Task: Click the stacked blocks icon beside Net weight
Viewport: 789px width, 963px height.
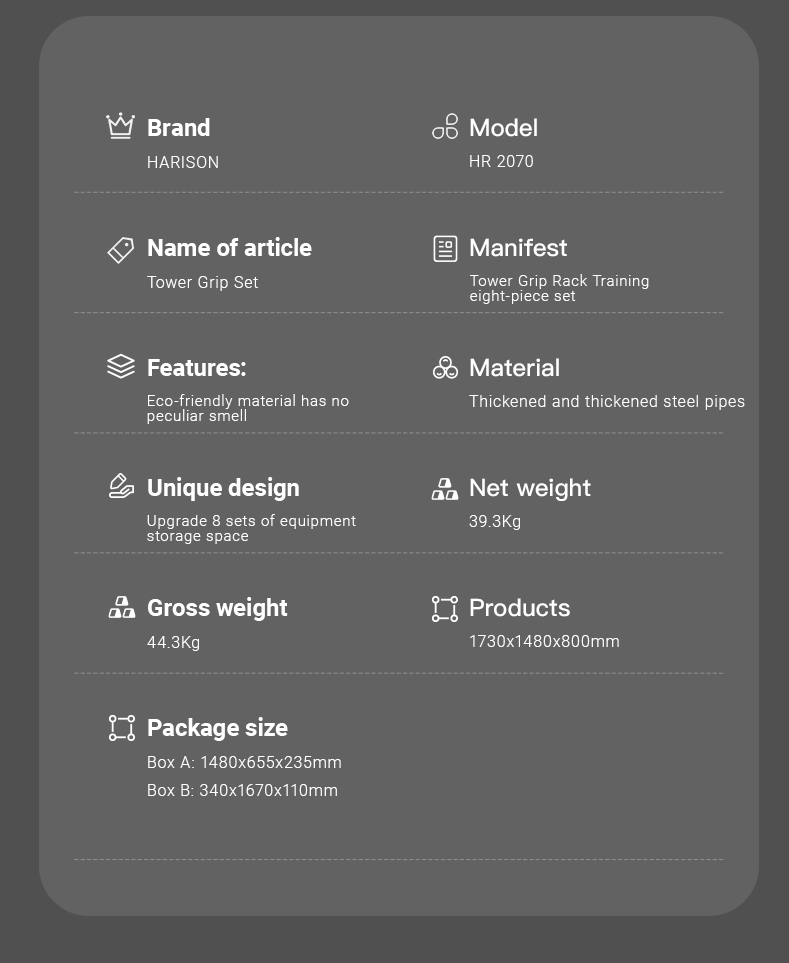Action: click(x=445, y=489)
